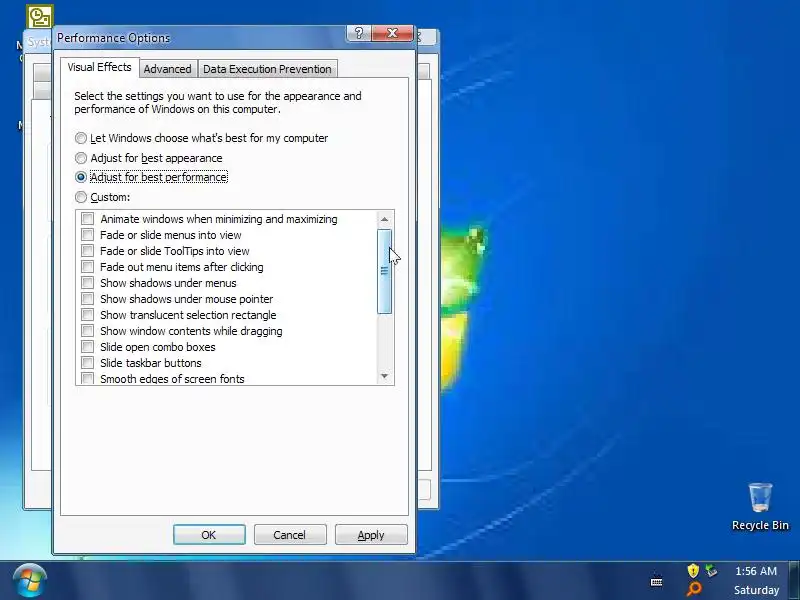Check Show shadows under menus
800x600 pixels.
coord(87,283)
